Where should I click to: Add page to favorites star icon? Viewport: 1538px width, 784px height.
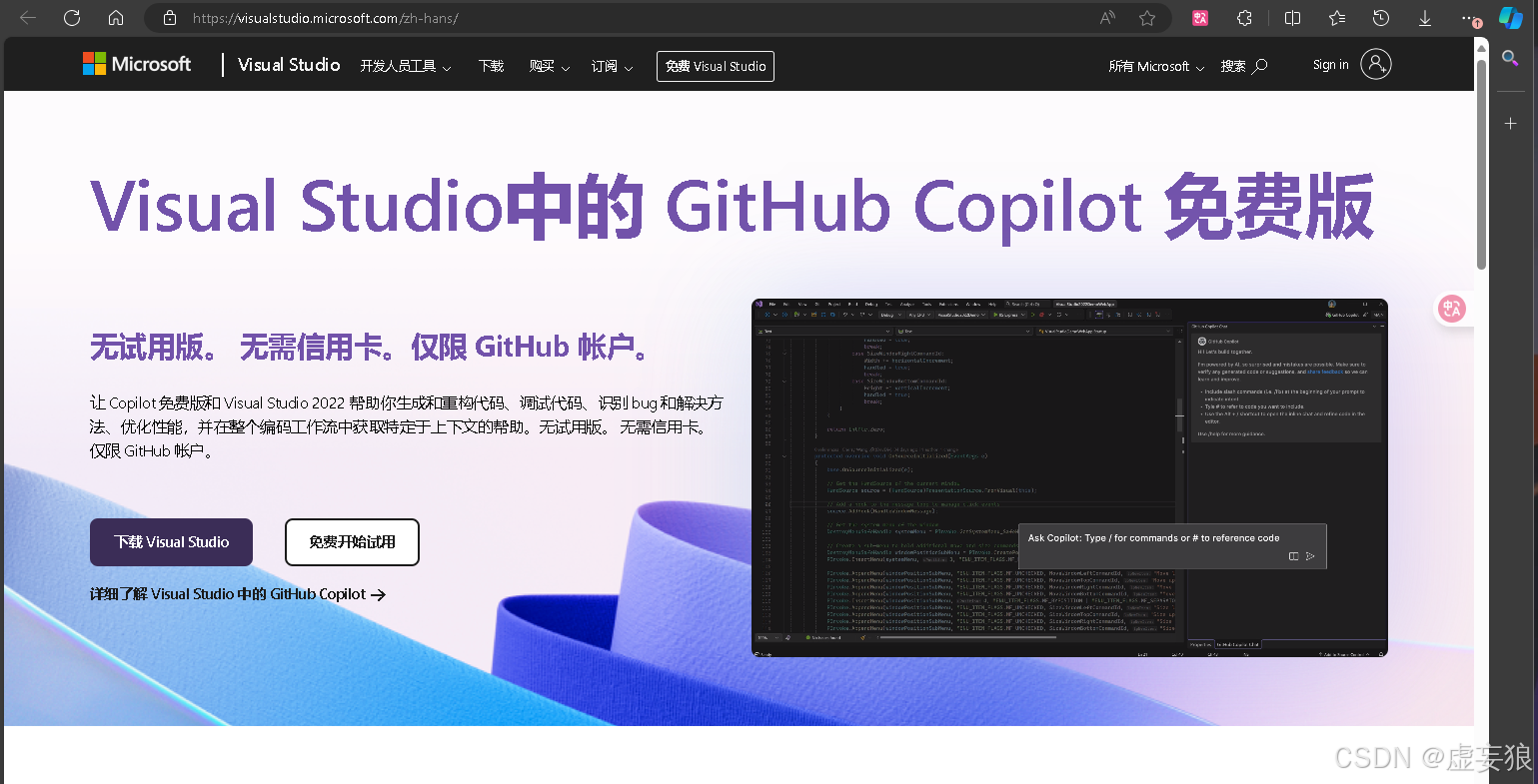coord(1147,18)
